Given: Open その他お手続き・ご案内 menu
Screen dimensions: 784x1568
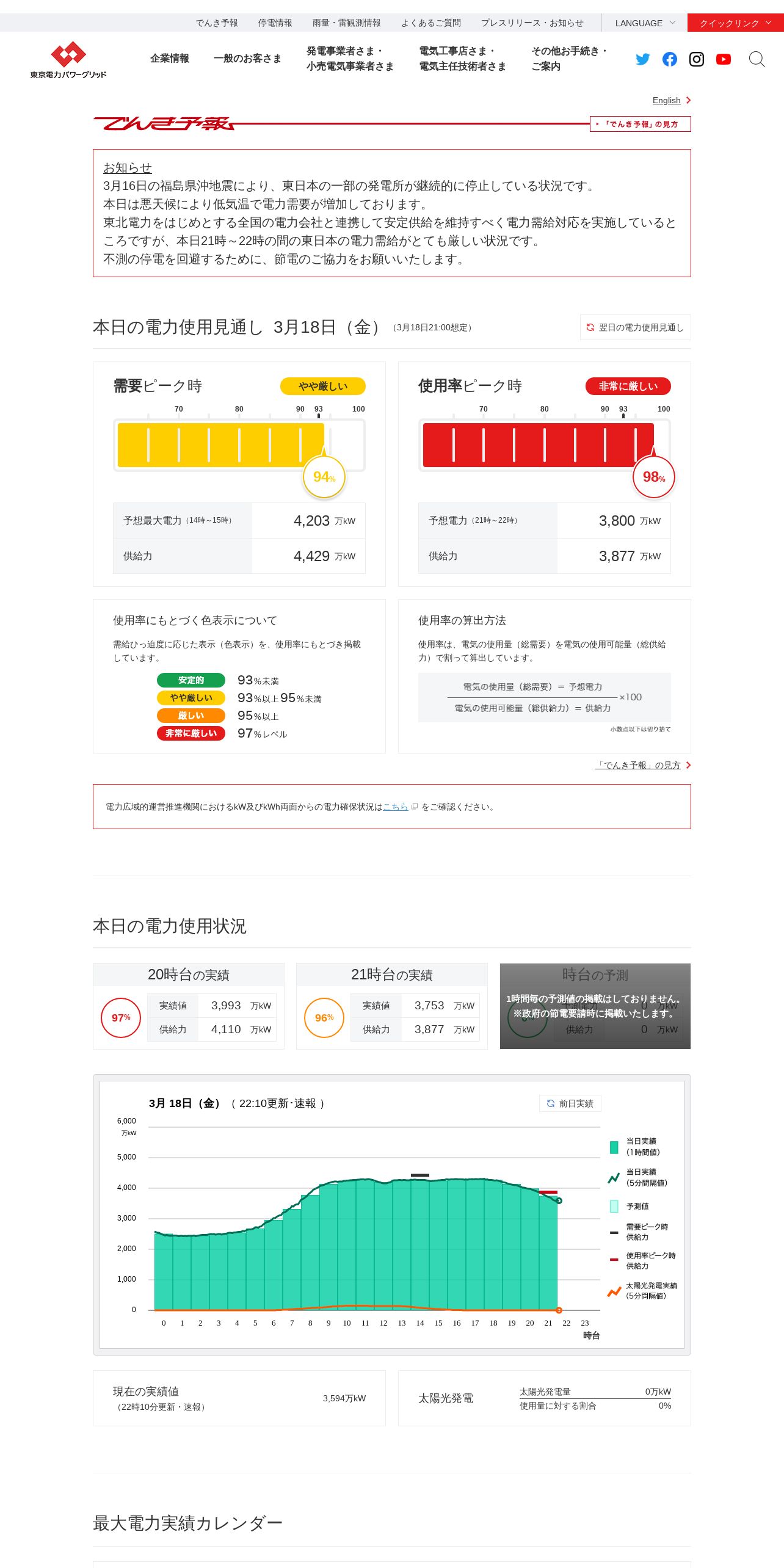Looking at the screenshot, I should 569,59.
